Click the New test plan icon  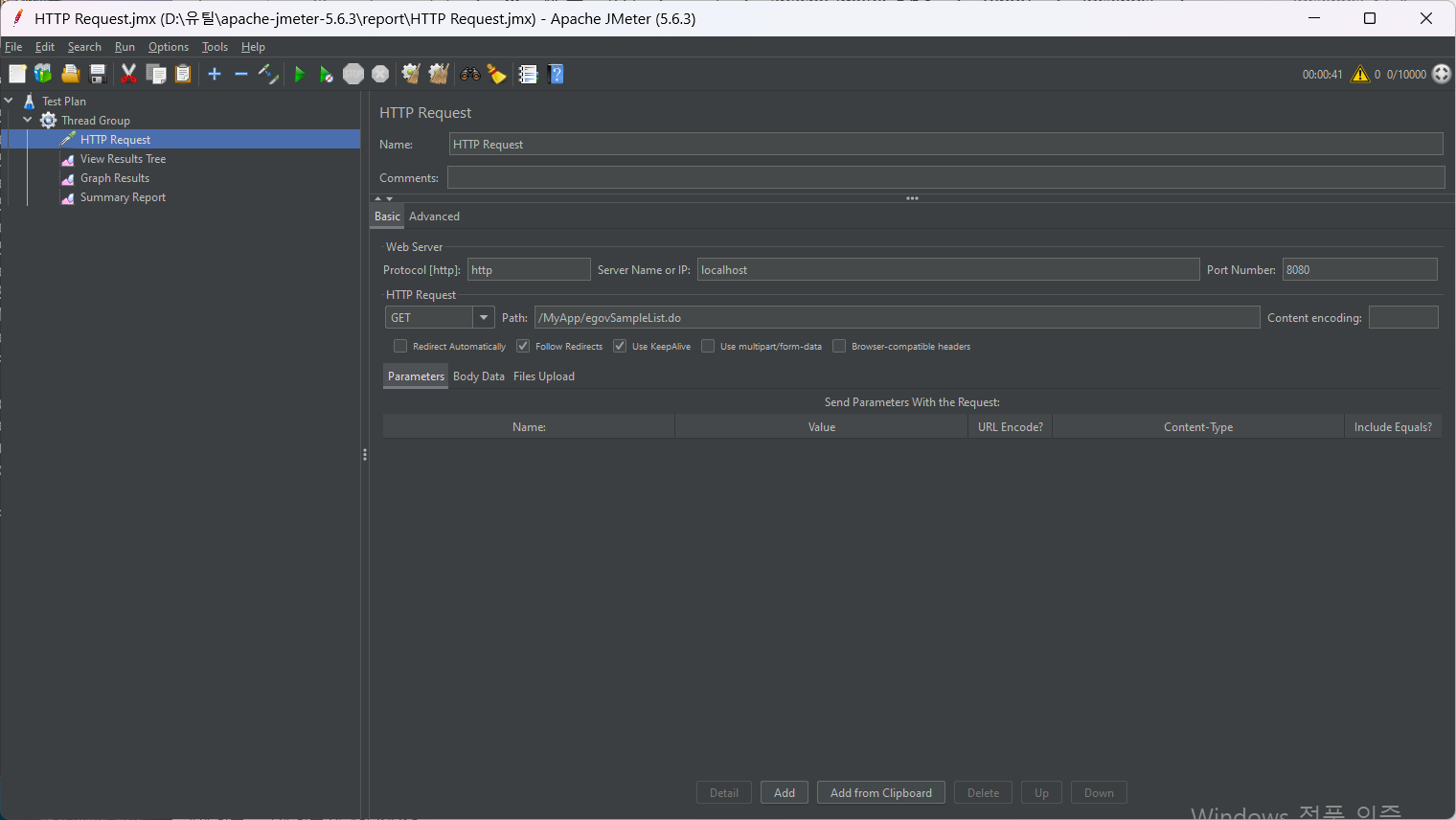pyautogui.click(x=17, y=74)
